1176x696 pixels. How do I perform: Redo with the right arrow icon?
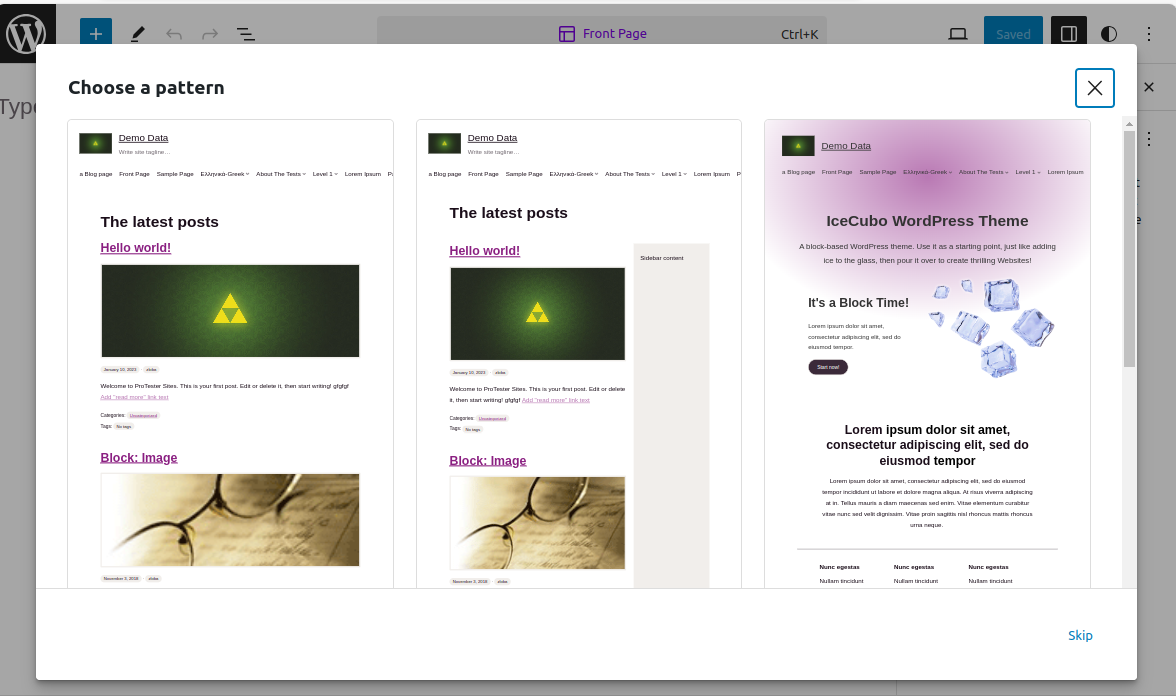pos(210,34)
